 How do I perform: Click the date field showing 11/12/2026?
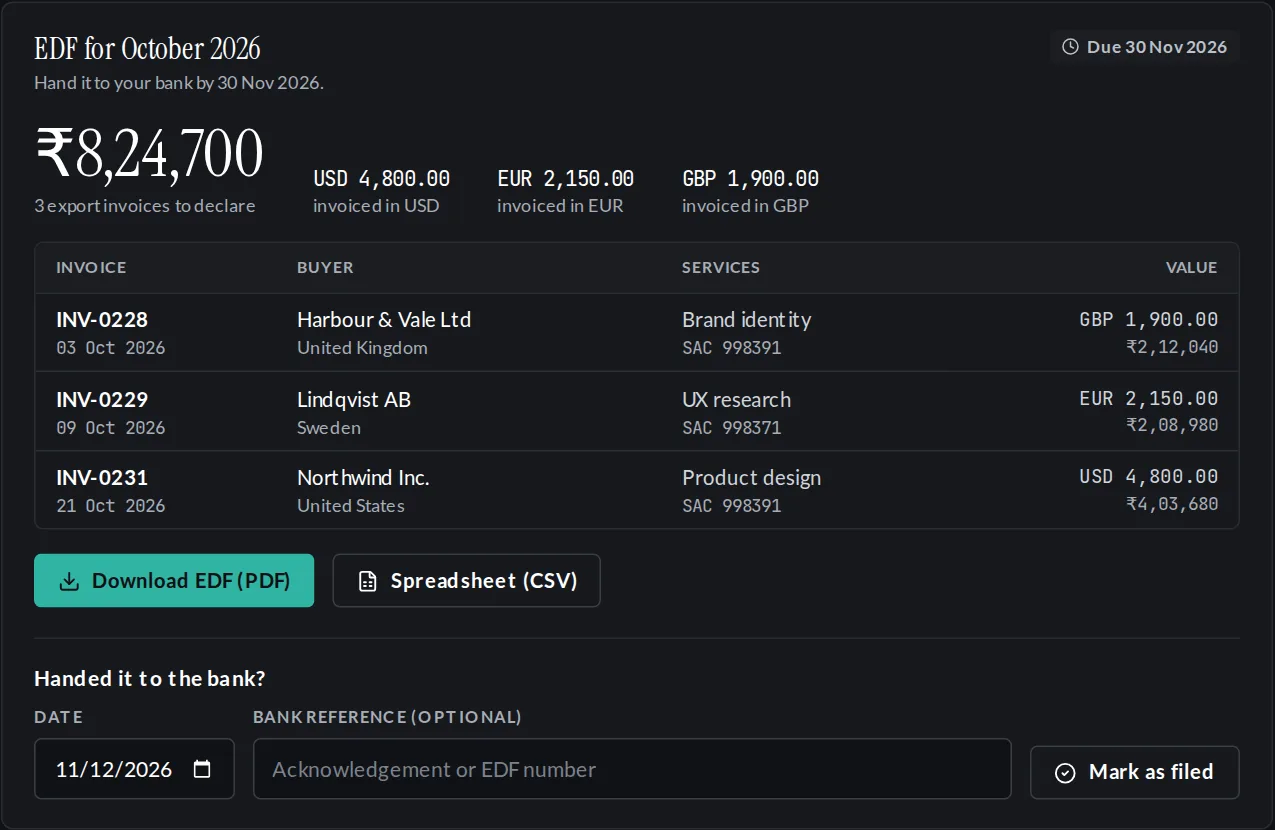coord(134,769)
